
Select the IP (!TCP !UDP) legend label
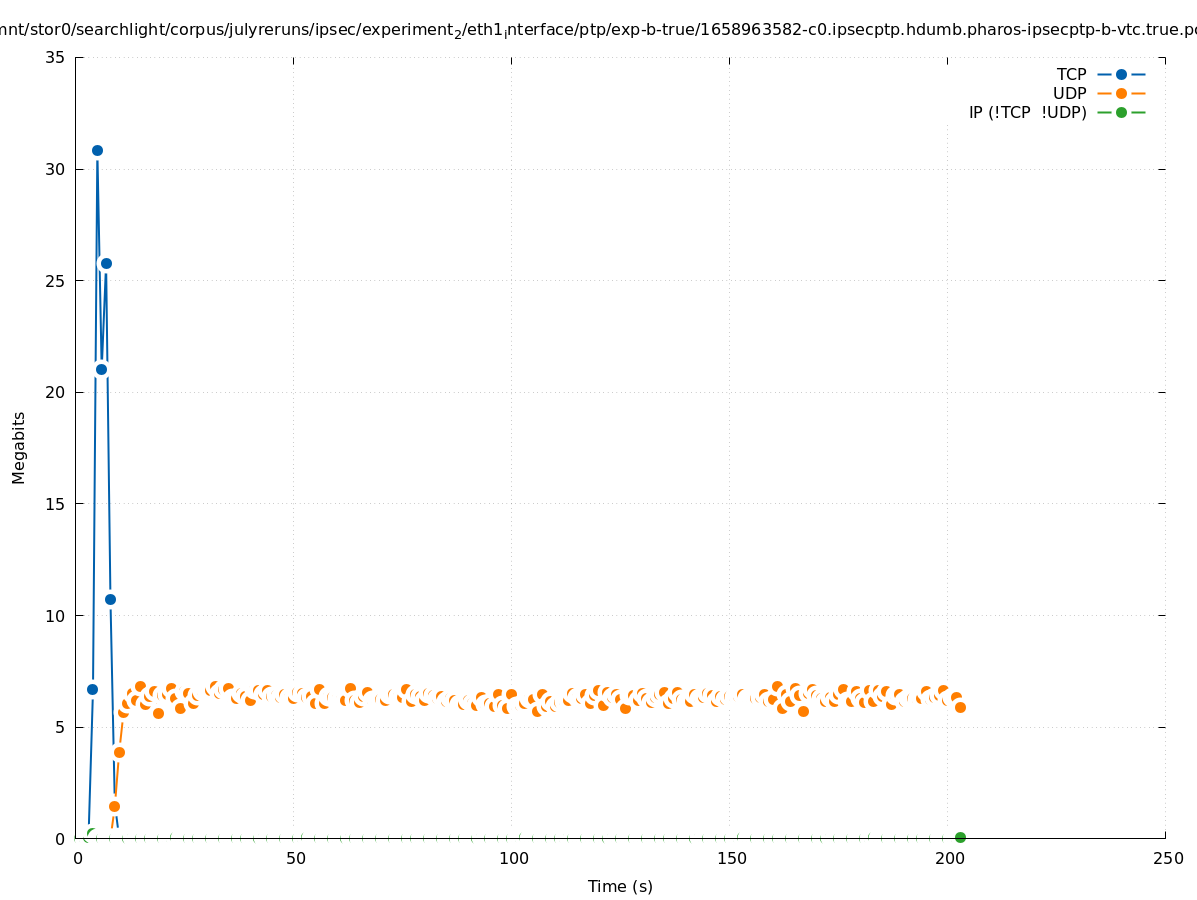tap(1027, 112)
